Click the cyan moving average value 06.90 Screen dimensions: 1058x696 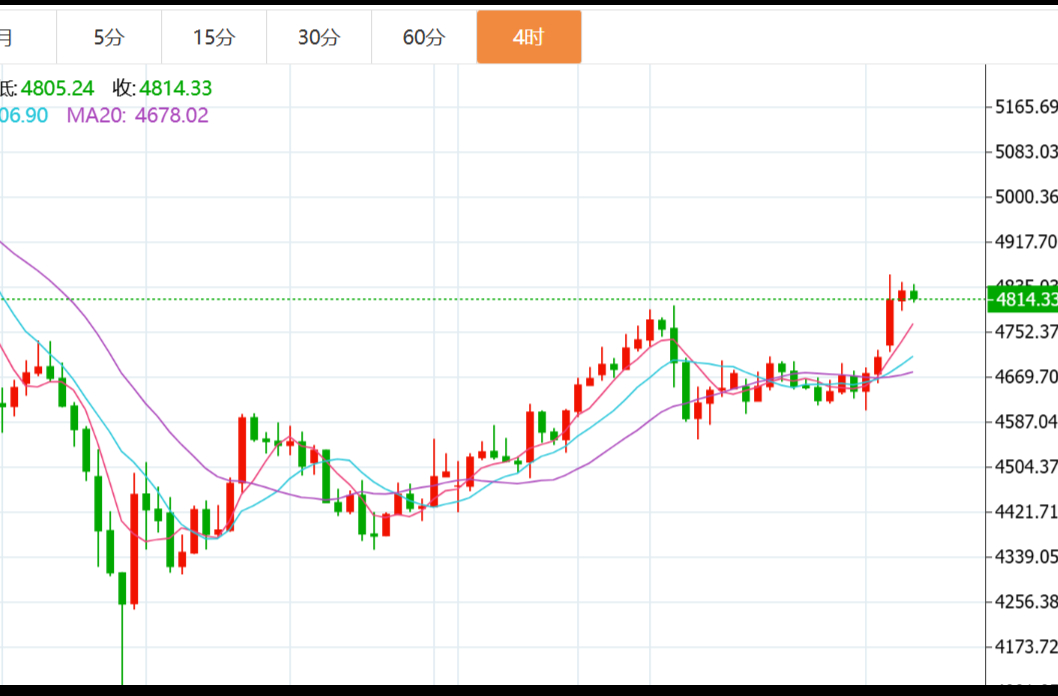[24, 115]
